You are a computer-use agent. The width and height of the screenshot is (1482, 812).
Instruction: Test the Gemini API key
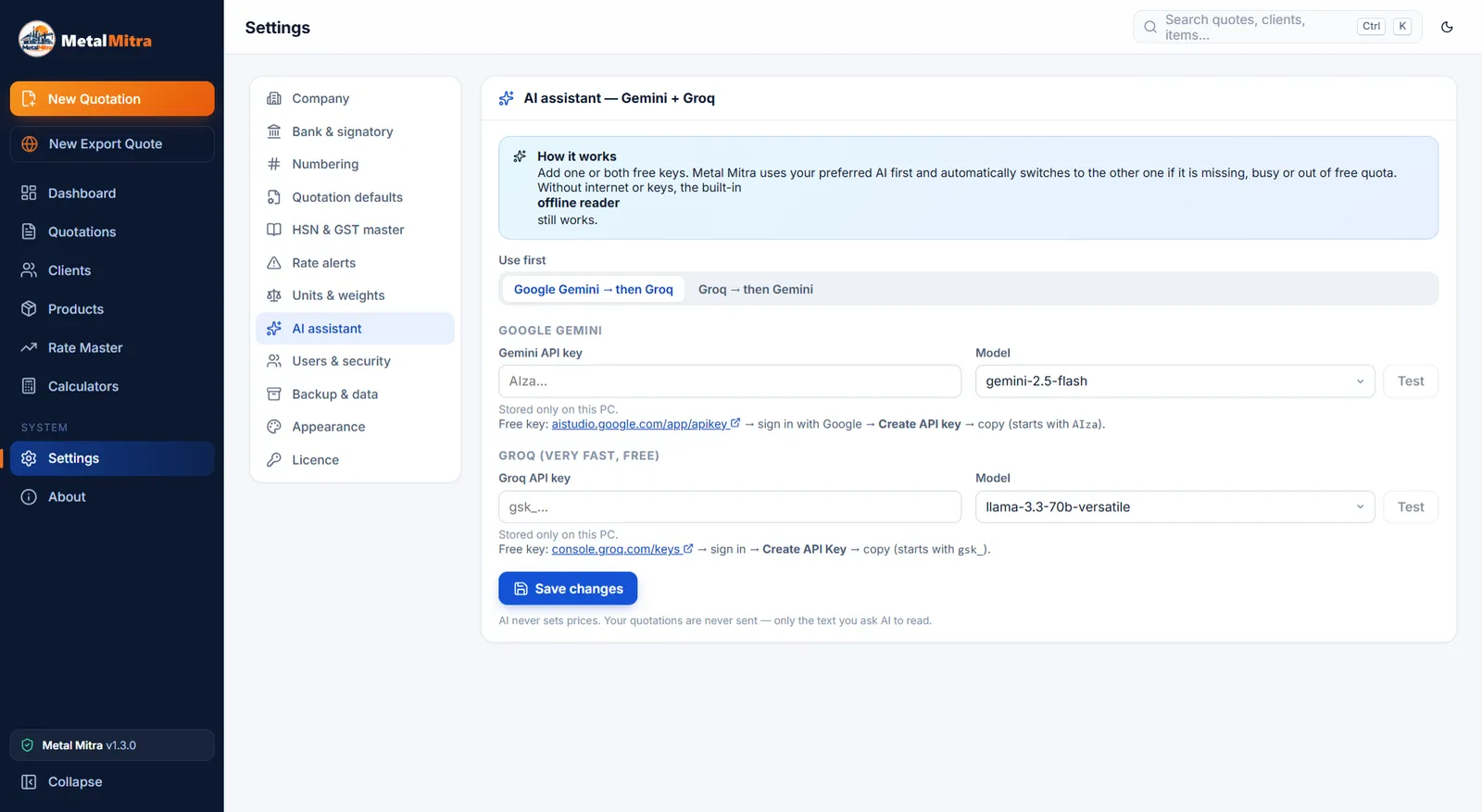[1411, 381]
